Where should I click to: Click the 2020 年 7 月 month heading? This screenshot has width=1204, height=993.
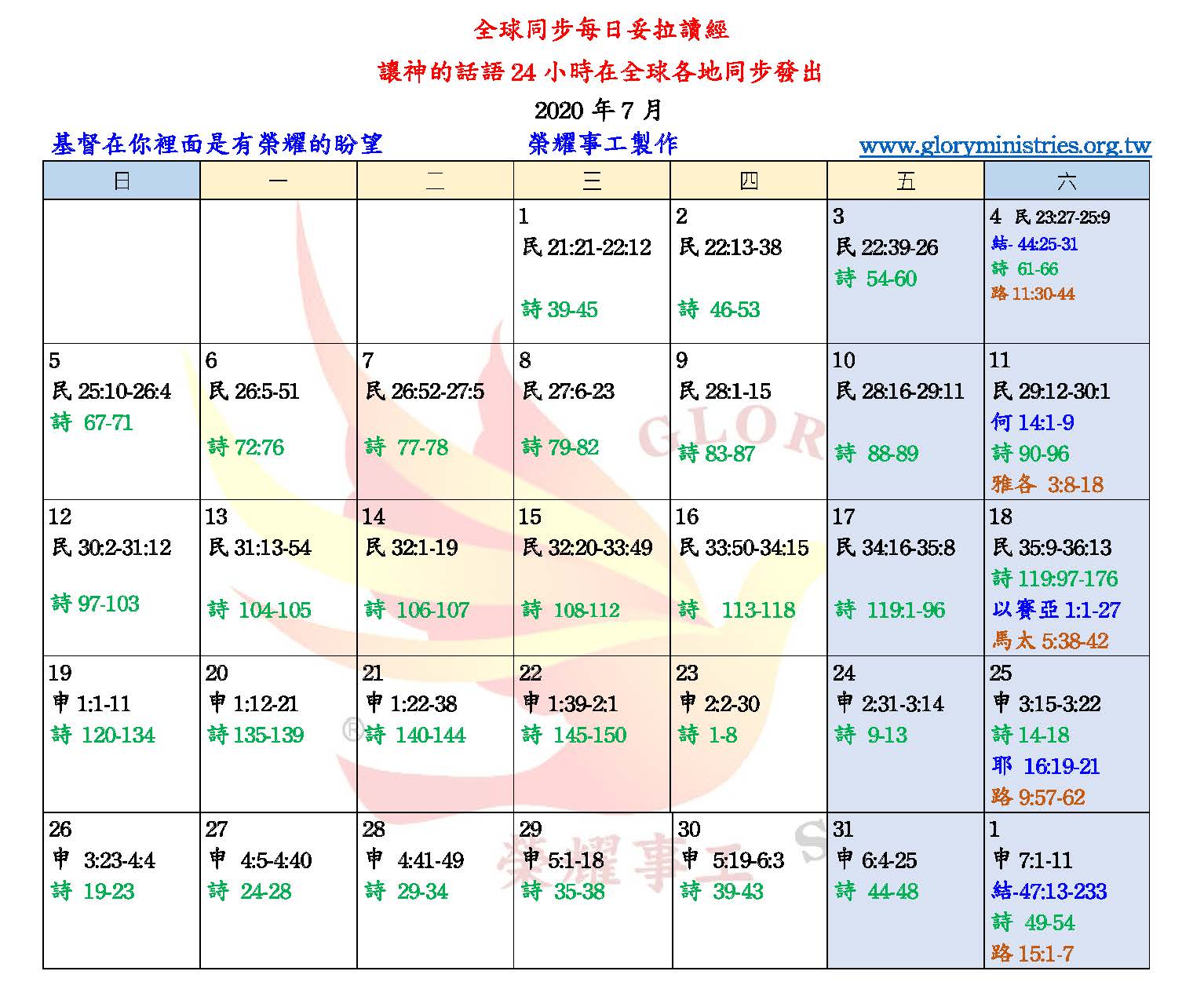(x=598, y=109)
